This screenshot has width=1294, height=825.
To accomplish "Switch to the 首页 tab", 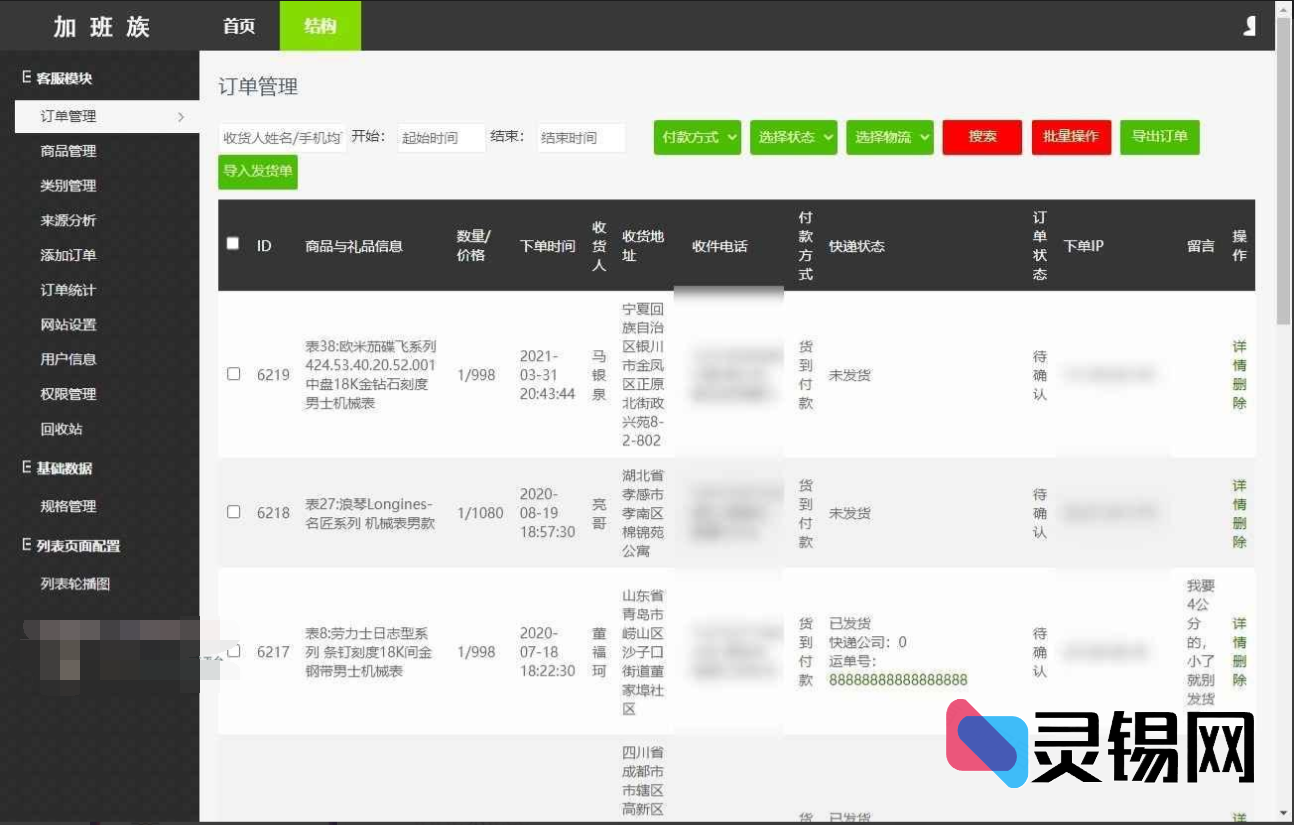I will point(238,27).
